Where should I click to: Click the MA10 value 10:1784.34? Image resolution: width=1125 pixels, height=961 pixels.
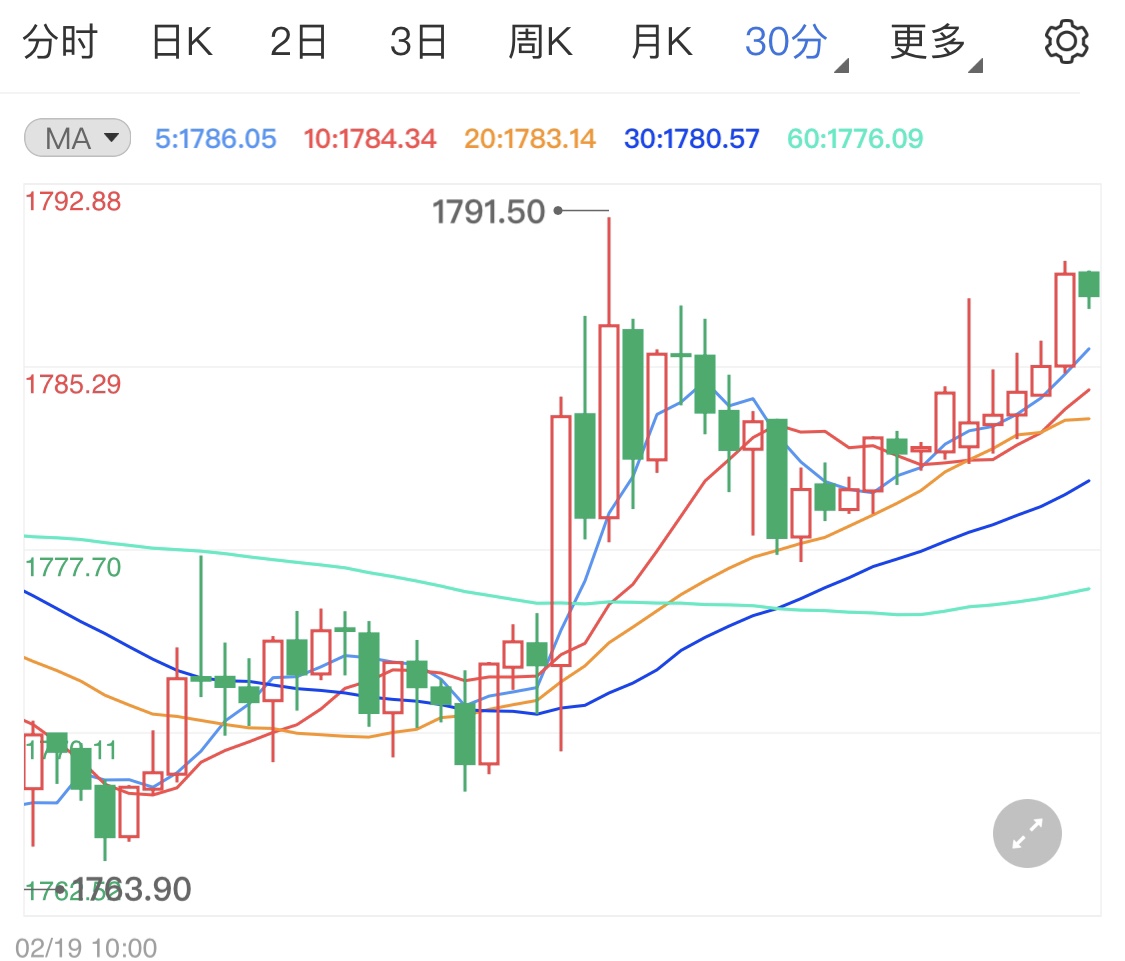pyautogui.click(x=370, y=139)
